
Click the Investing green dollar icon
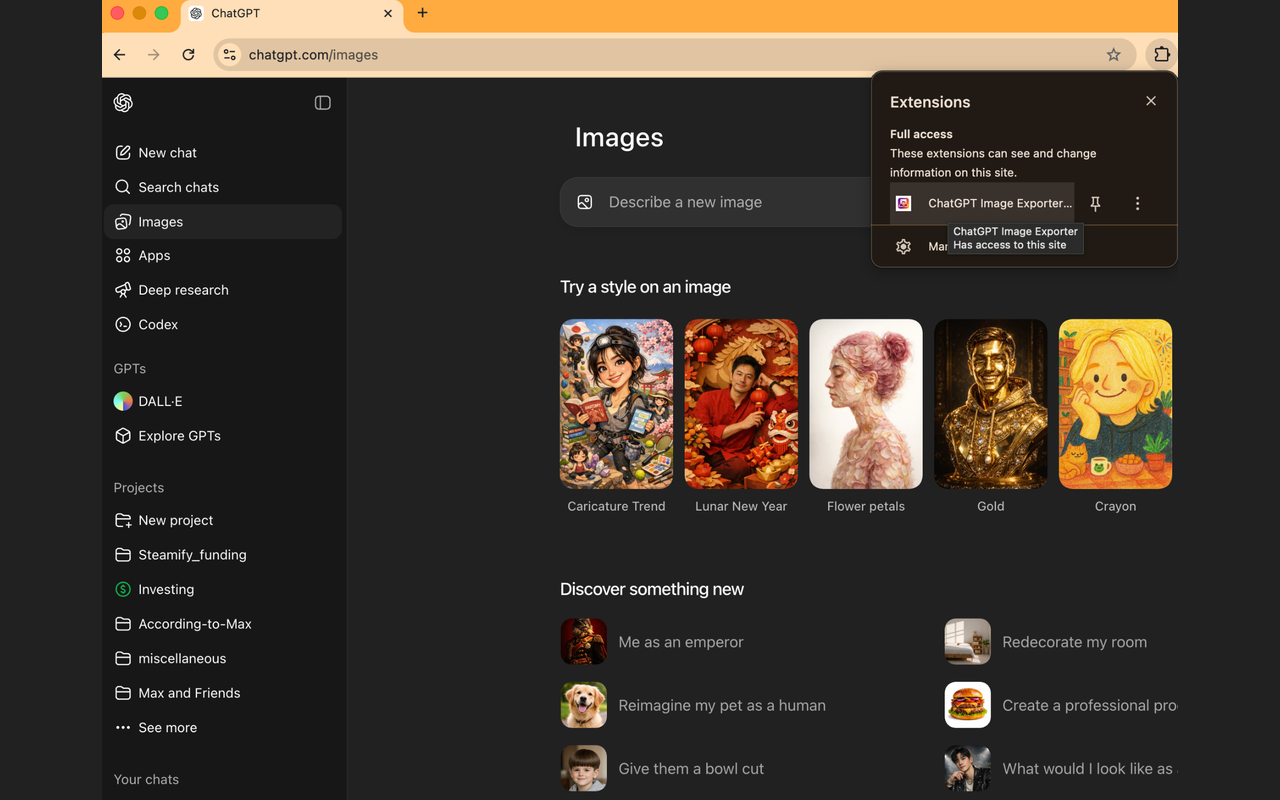(123, 589)
